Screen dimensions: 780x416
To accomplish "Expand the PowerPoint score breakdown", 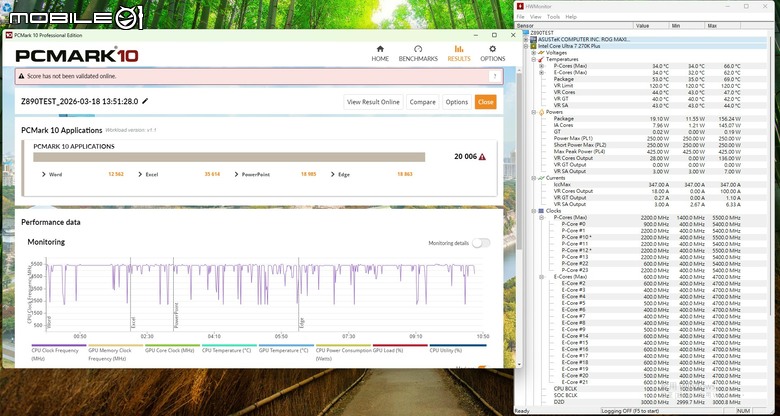I will (236, 175).
